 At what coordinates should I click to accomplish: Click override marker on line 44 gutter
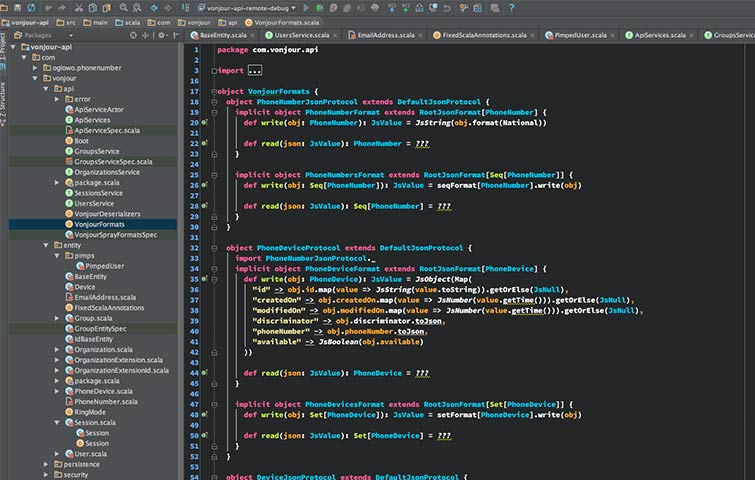click(204, 373)
